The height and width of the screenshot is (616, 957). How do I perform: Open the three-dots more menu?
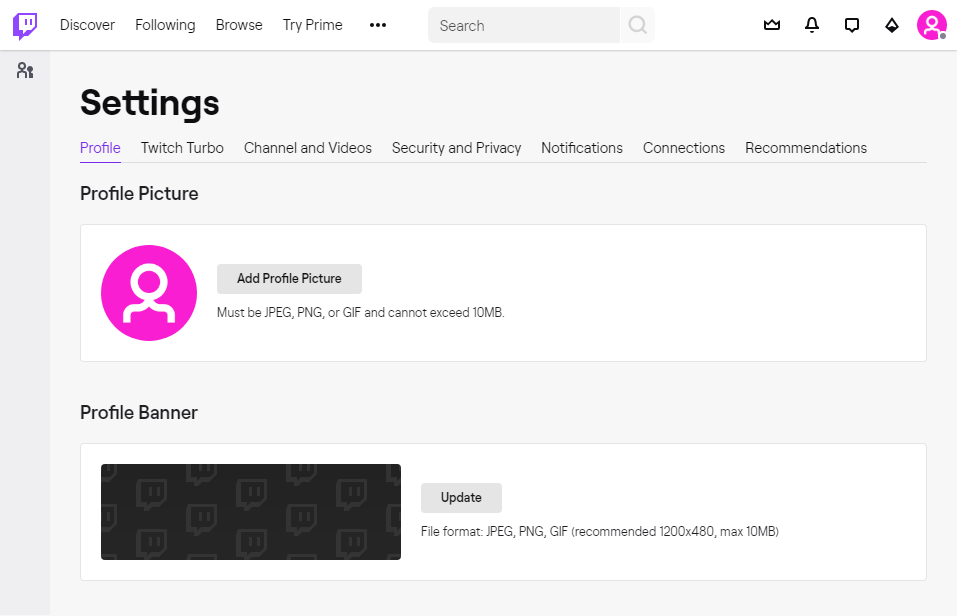point(377,25)
